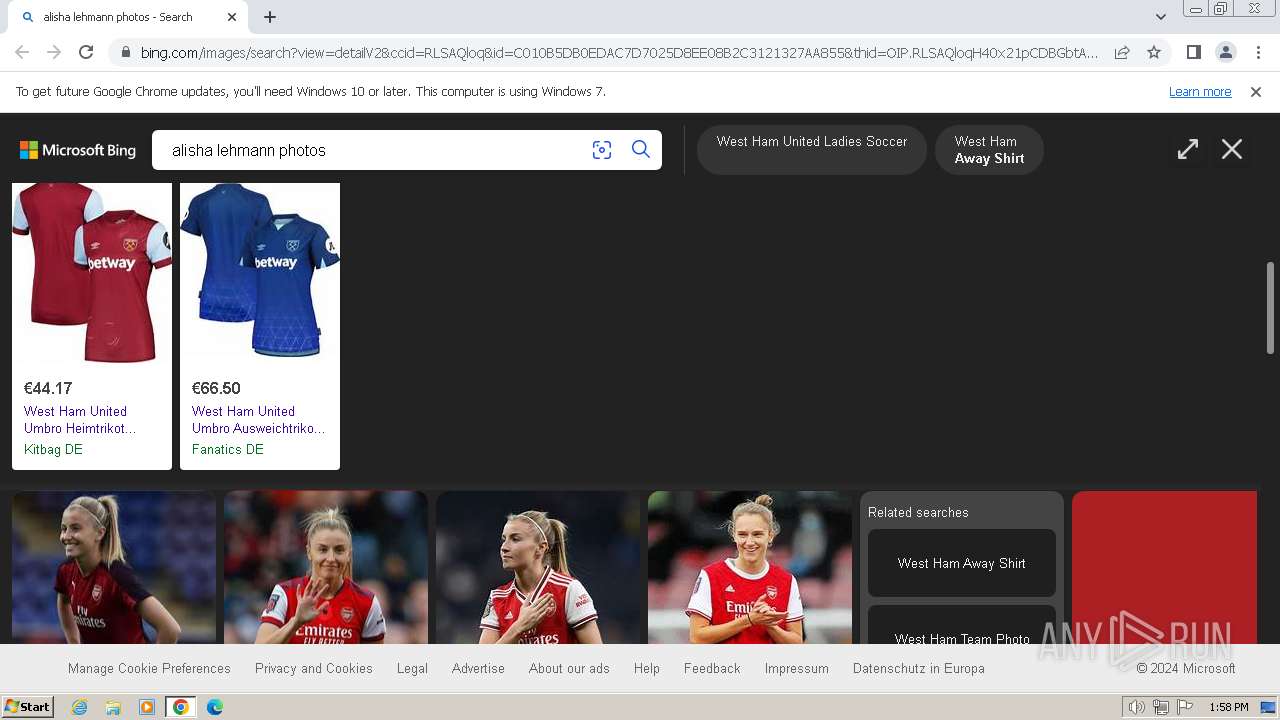Share this page icon in address bar
Viewport: 1280px width, 720px height.
click(x=1122, y=52)
